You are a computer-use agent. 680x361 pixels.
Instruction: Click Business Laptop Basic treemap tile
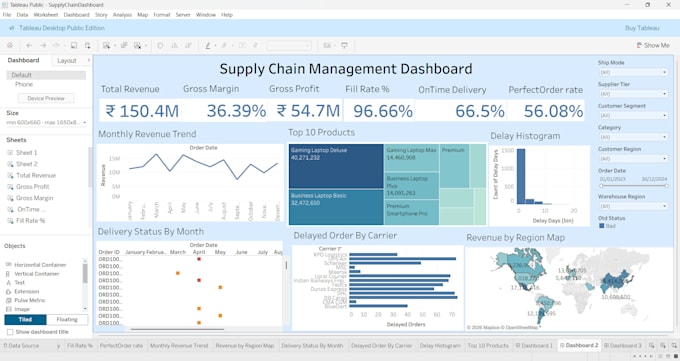coord(336,207)
